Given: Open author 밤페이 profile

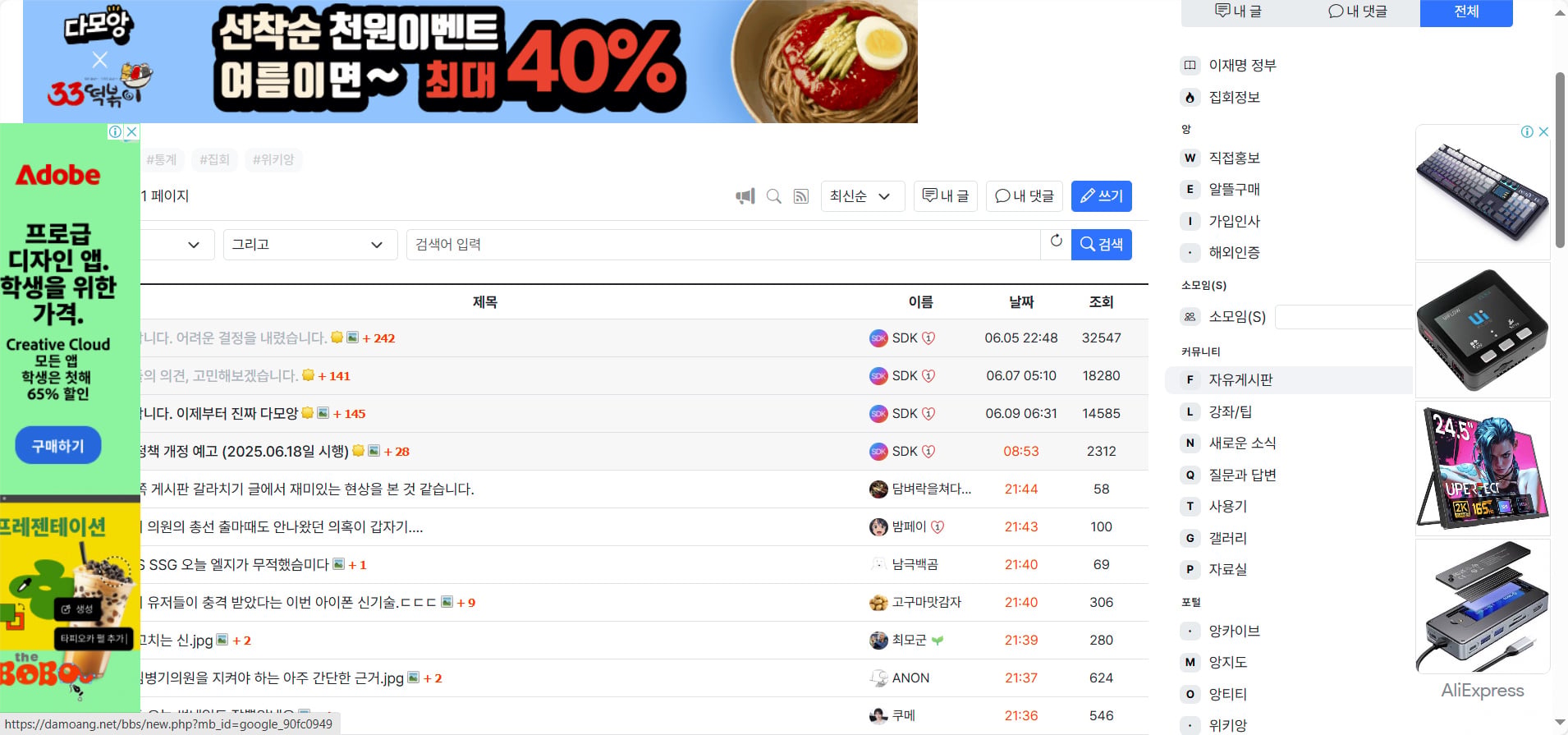Looking at the screenshot, I should pyautogui.click(x=907, y=526).
